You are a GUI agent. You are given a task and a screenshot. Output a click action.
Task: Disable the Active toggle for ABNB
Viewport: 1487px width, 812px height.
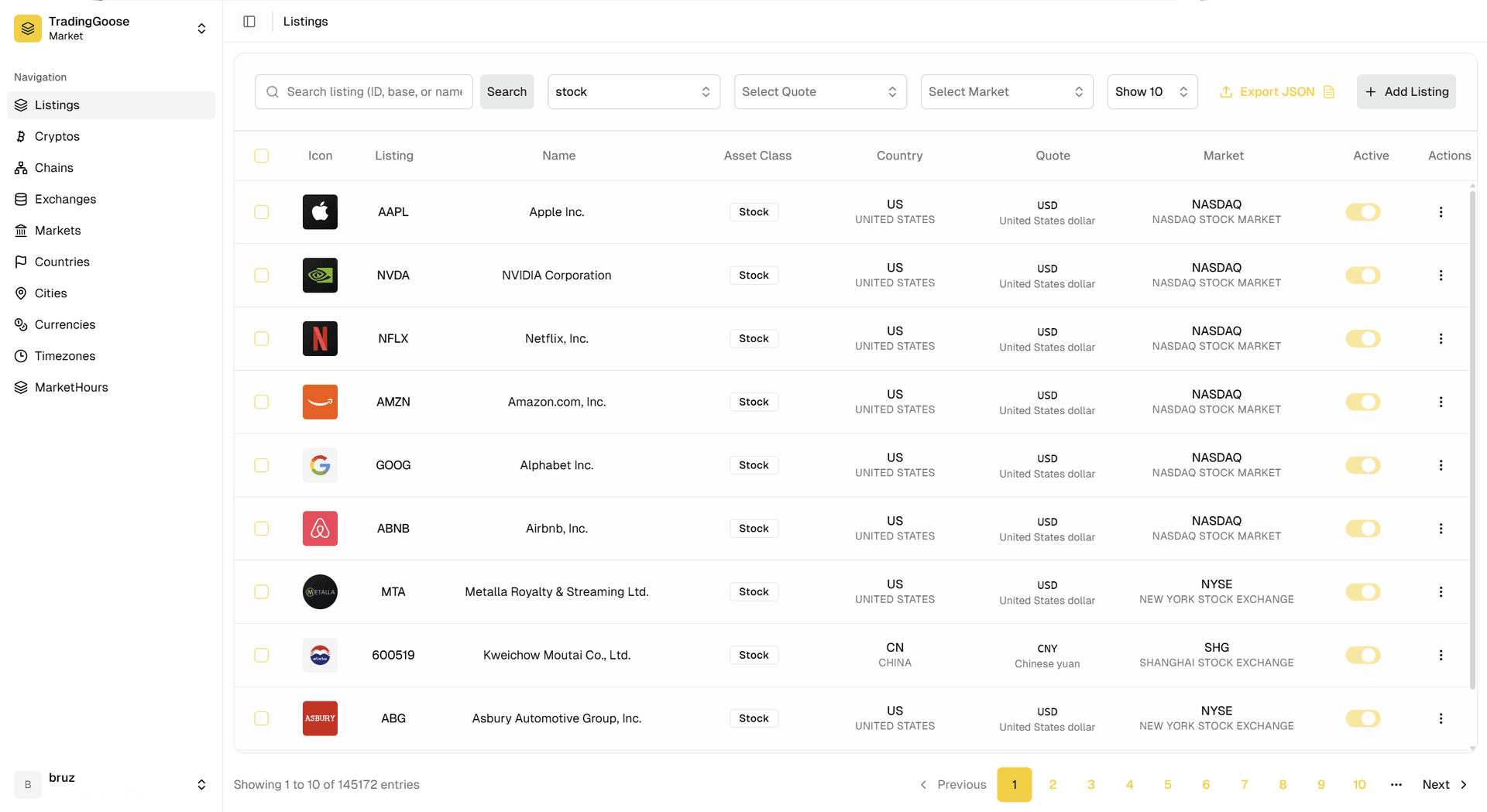[x=1363, y=529]
